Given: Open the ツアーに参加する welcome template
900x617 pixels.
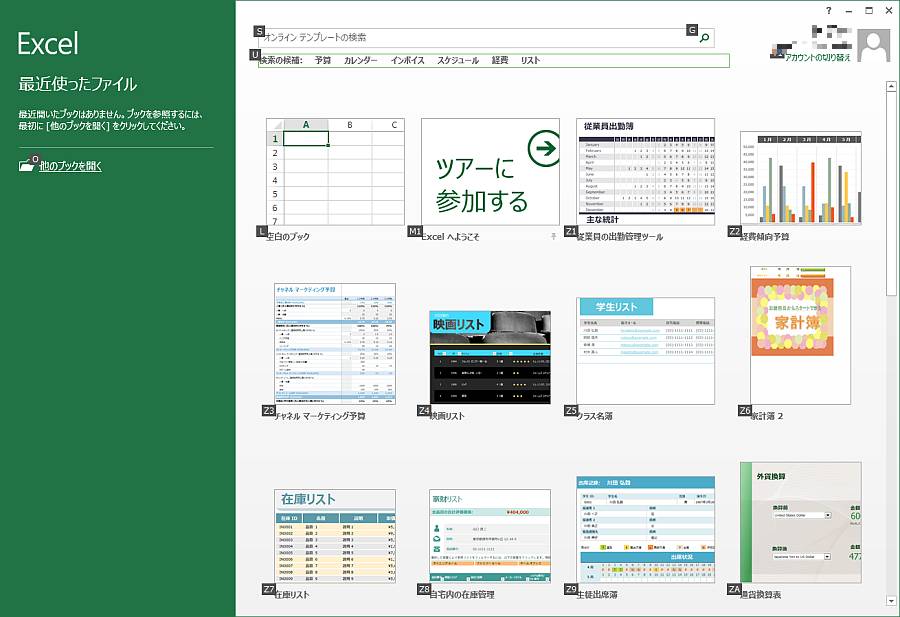Looking at the screenshot, I should (490, 172).
